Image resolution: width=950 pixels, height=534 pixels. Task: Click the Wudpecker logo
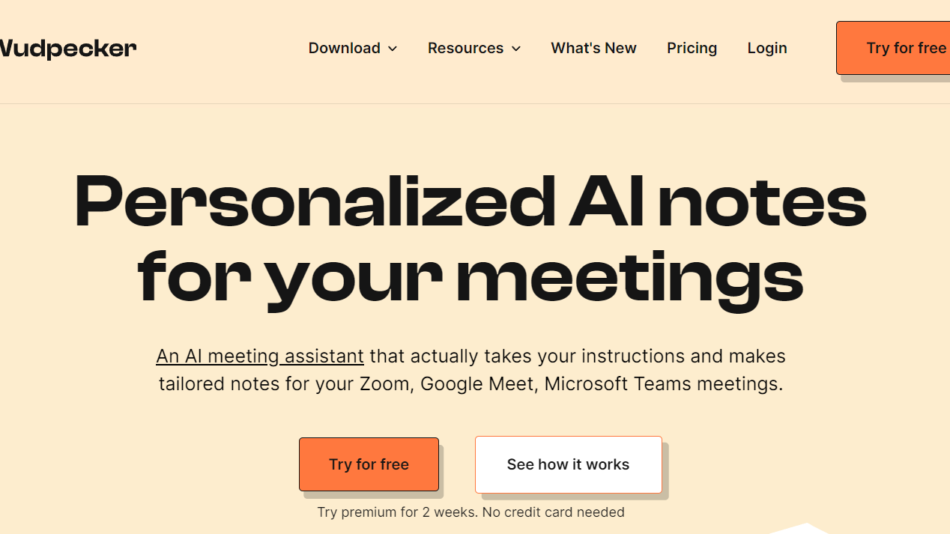tap(68, 48)
